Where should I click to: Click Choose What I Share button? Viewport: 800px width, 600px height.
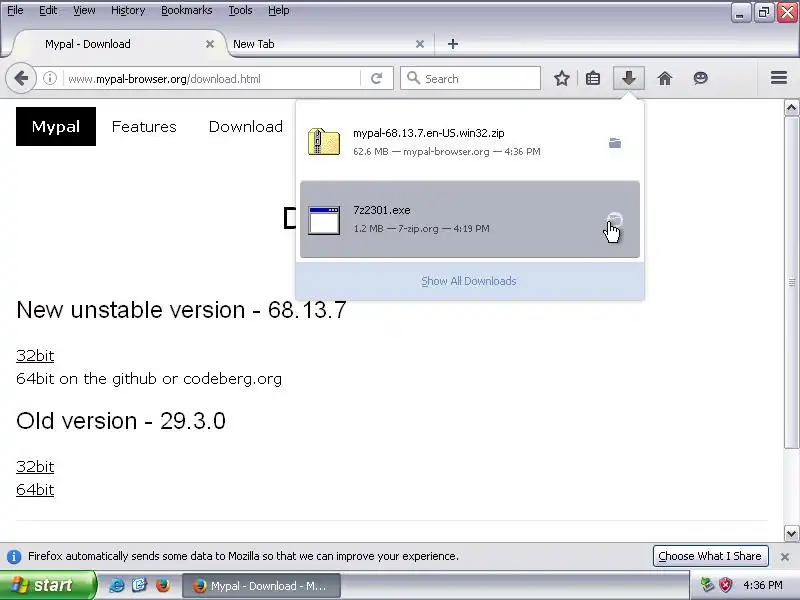[x=710, y=556]
